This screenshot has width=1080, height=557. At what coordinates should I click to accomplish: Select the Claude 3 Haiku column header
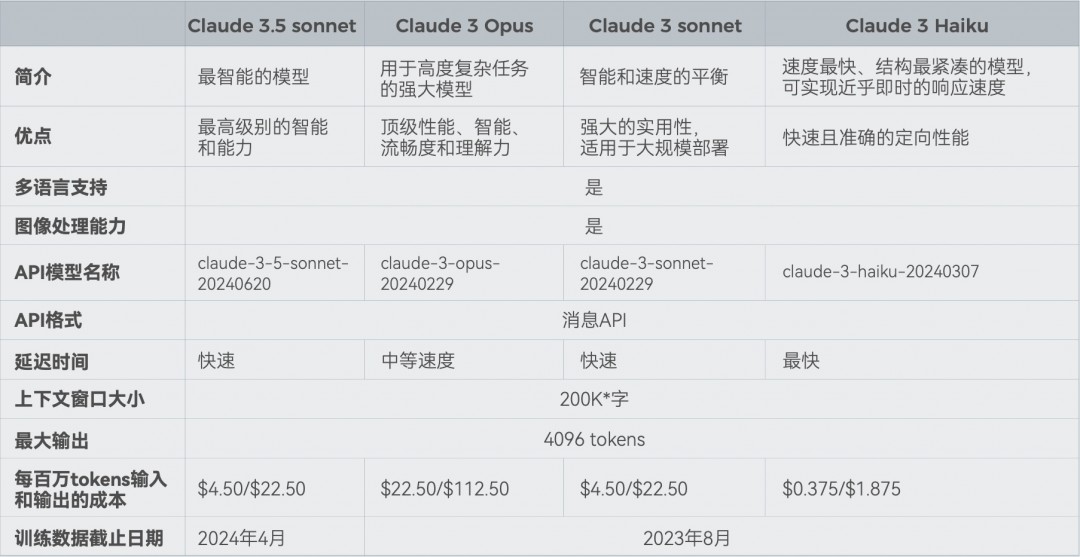916,26
